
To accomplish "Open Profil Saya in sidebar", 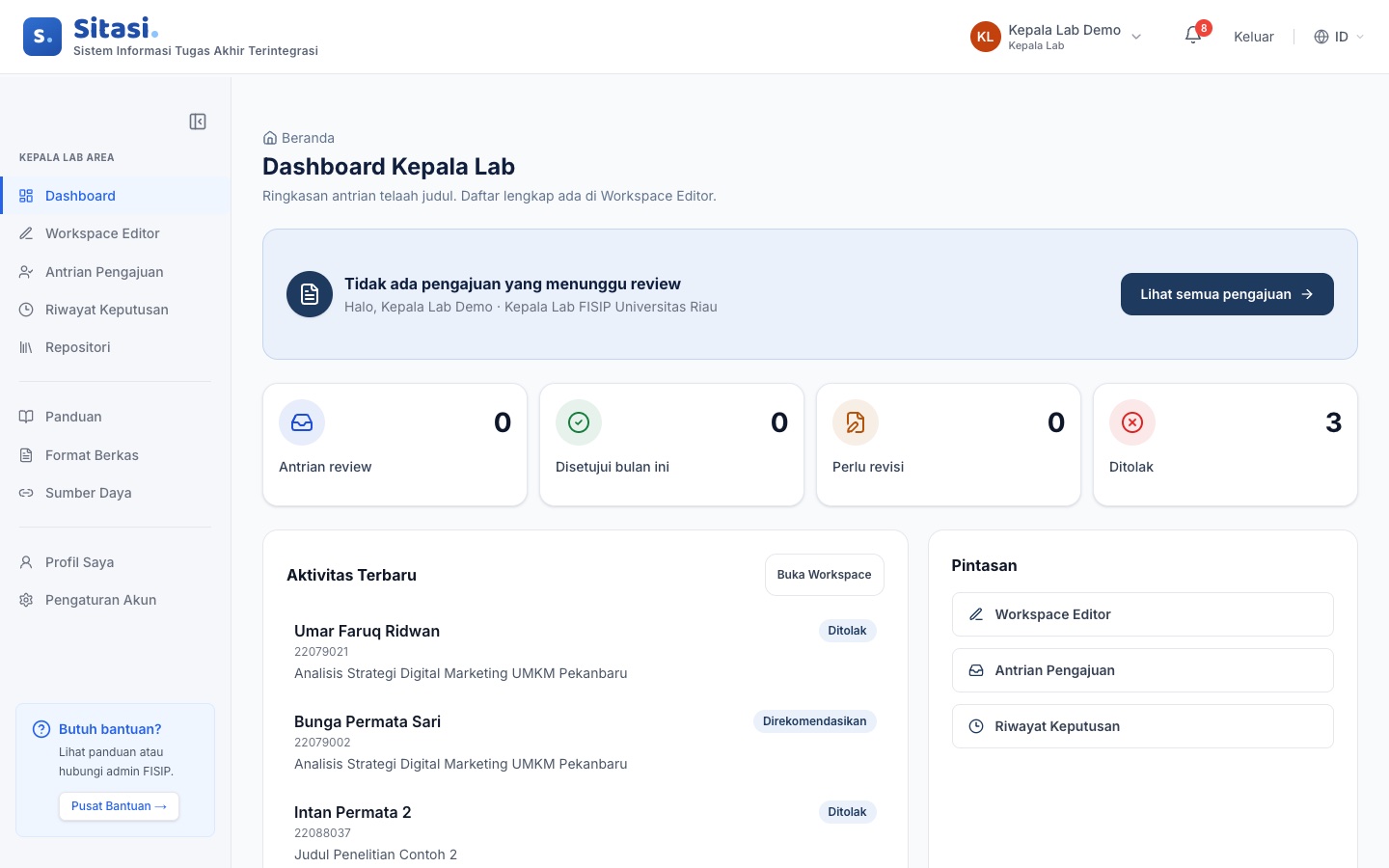I will [115, 562].
